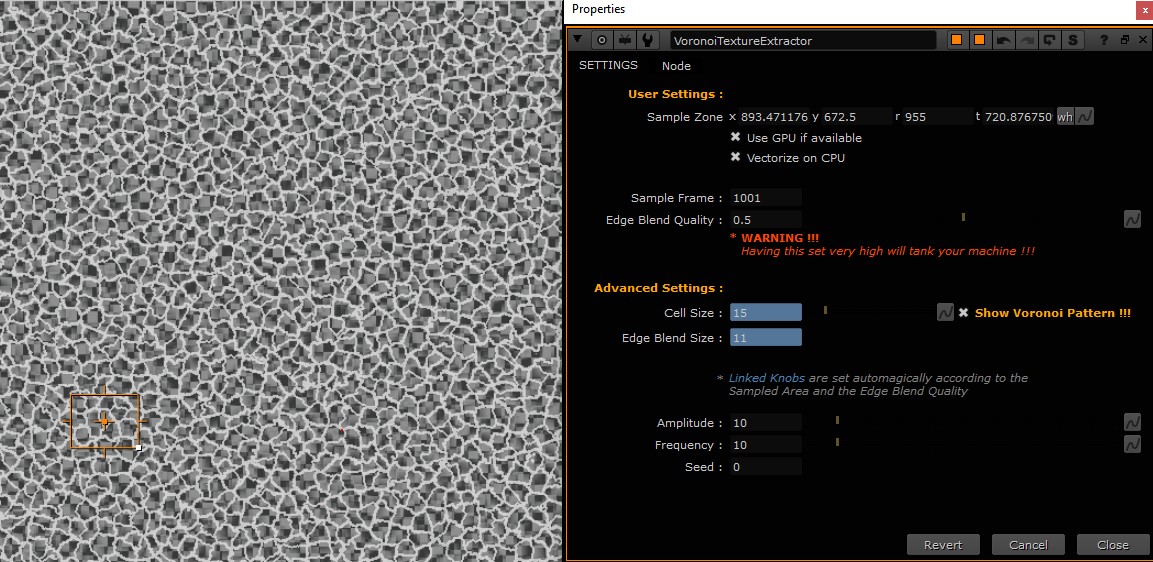Uncheck Vectorize on CPU
This screenshot has width=1153, height=562.
(x=735, y=158)
